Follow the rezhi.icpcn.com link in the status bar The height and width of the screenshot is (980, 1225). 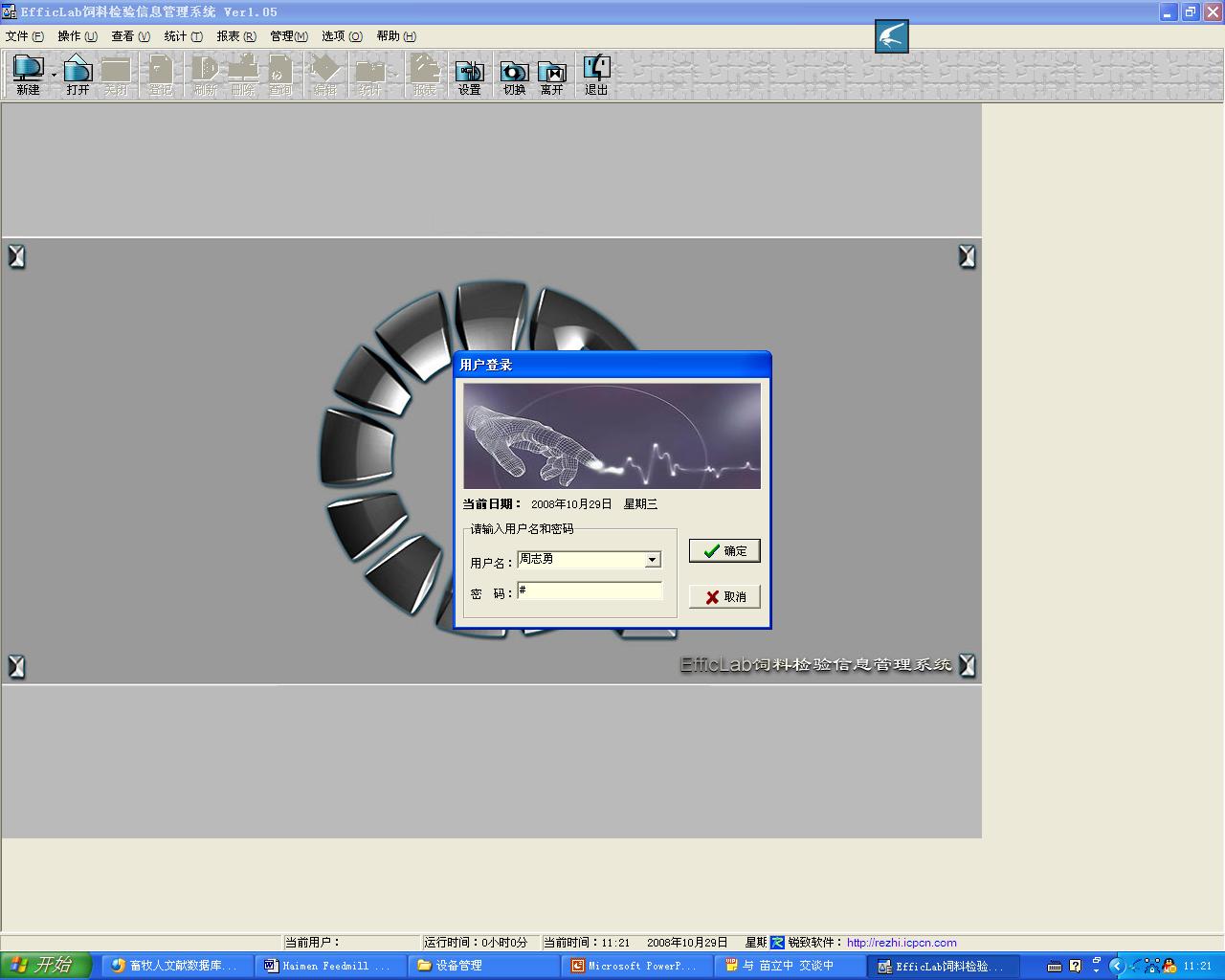[x=902, y=943]
